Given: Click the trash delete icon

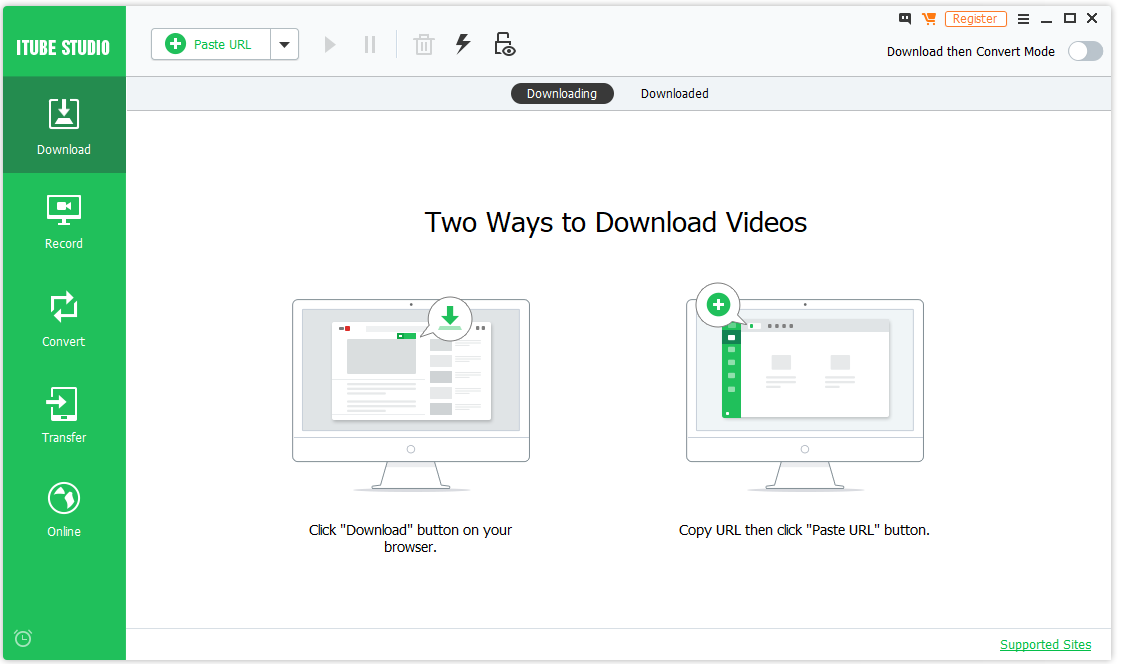Looking at the screenshot, I should coord(424,44).
